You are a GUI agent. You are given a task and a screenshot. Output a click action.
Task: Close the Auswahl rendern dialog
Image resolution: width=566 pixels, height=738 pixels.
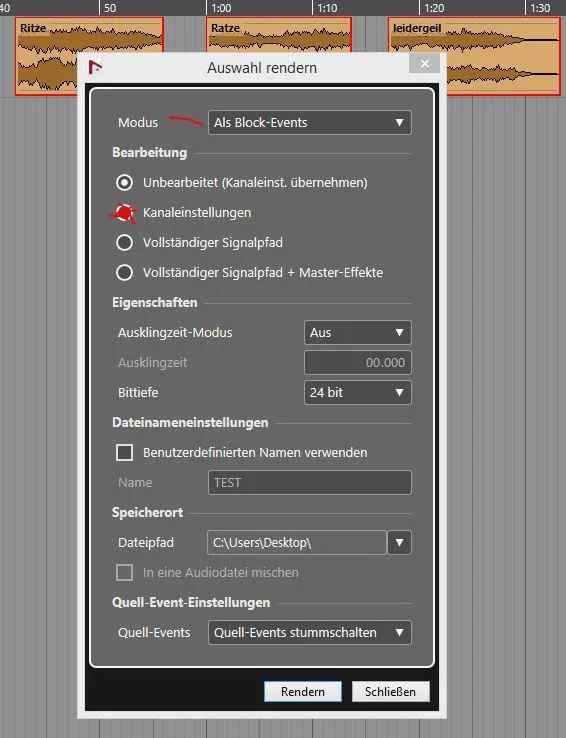424,64
